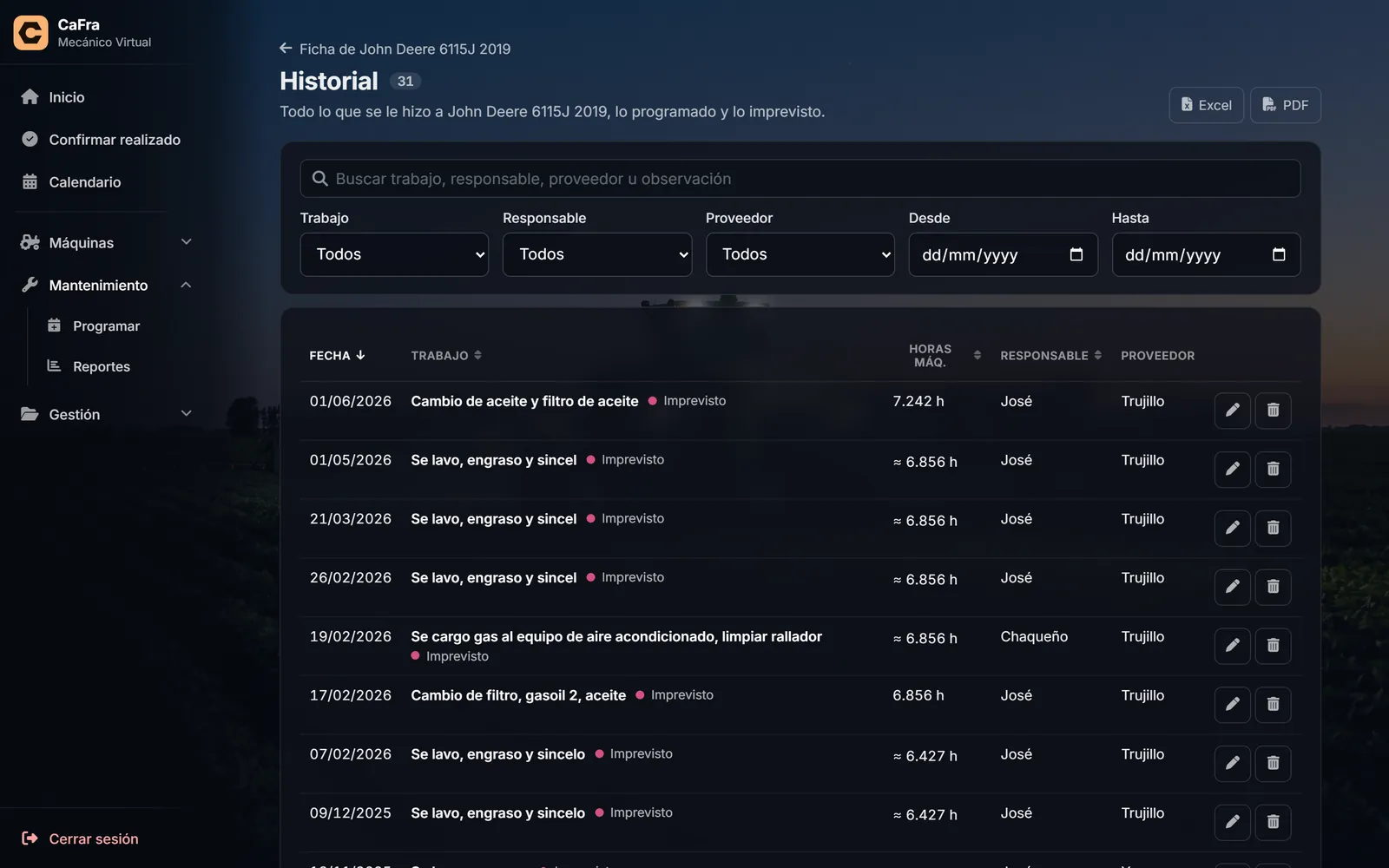The width and height of the screenshot is (1389, 868).
Task: Edit the 26/02/2026 record
Action: (1232, 587)
